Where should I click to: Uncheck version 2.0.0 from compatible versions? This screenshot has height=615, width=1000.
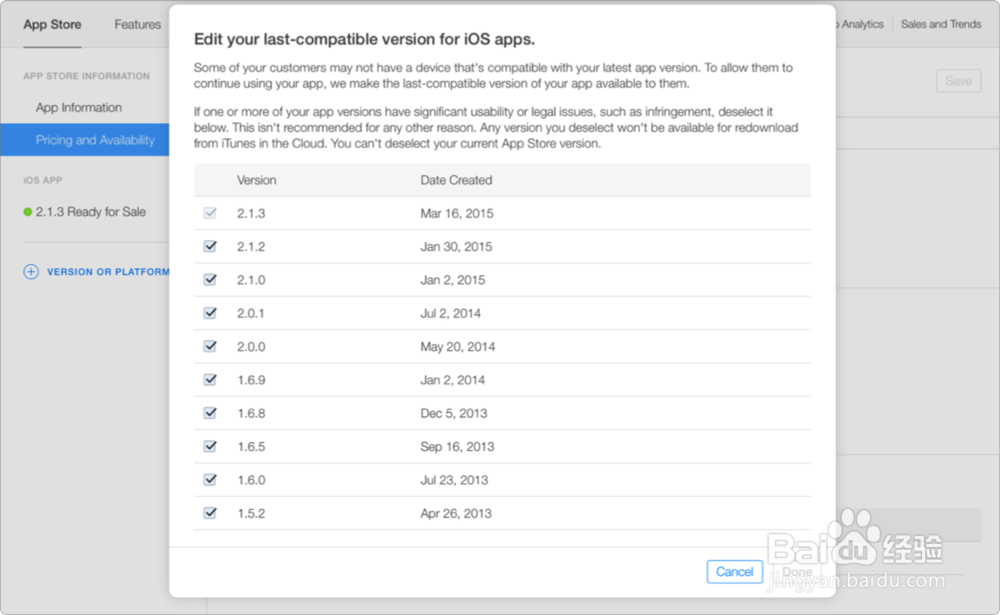click(210, 346)
